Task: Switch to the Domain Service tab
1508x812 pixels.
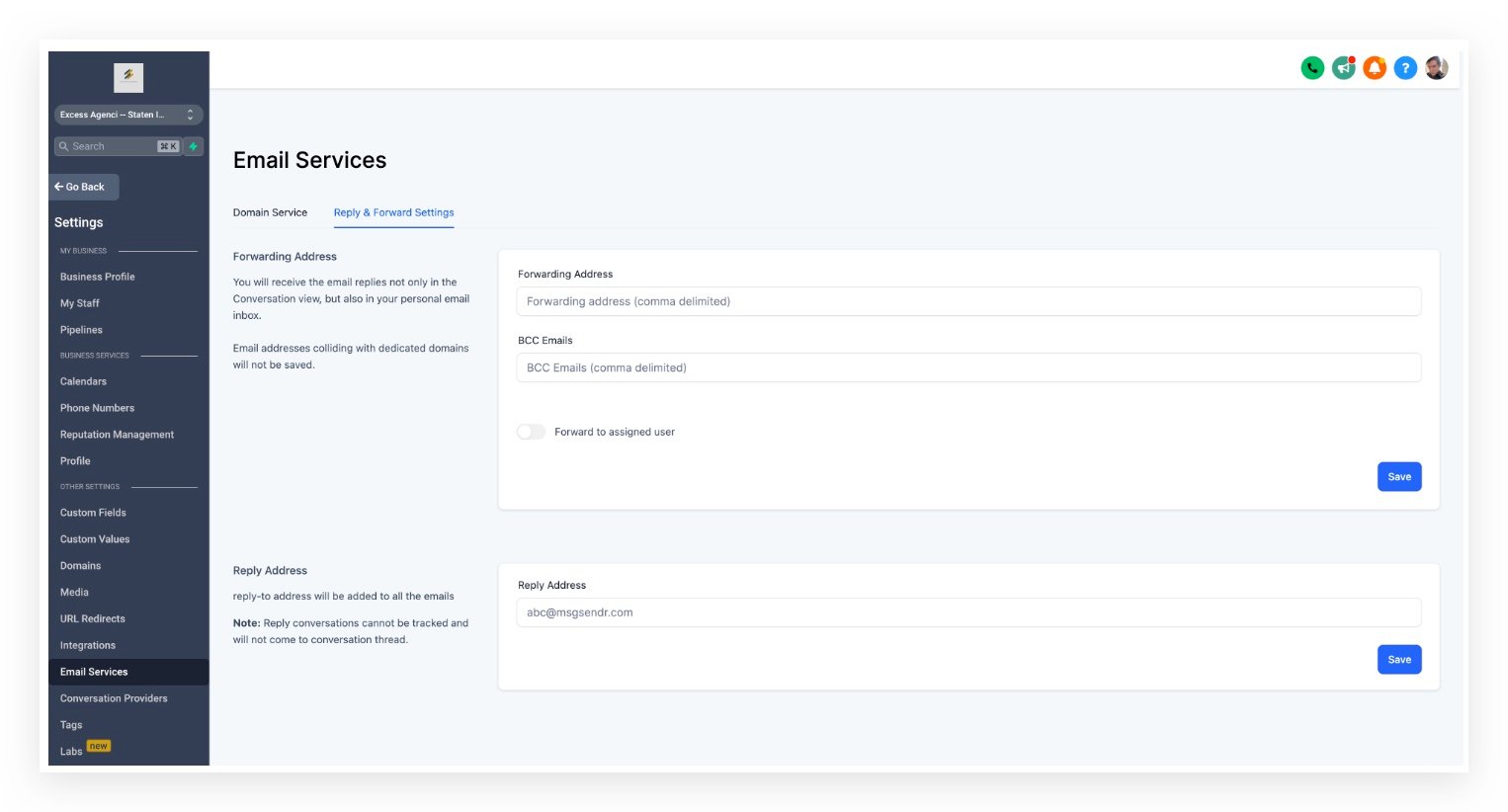Action: [x=270, y=212]
